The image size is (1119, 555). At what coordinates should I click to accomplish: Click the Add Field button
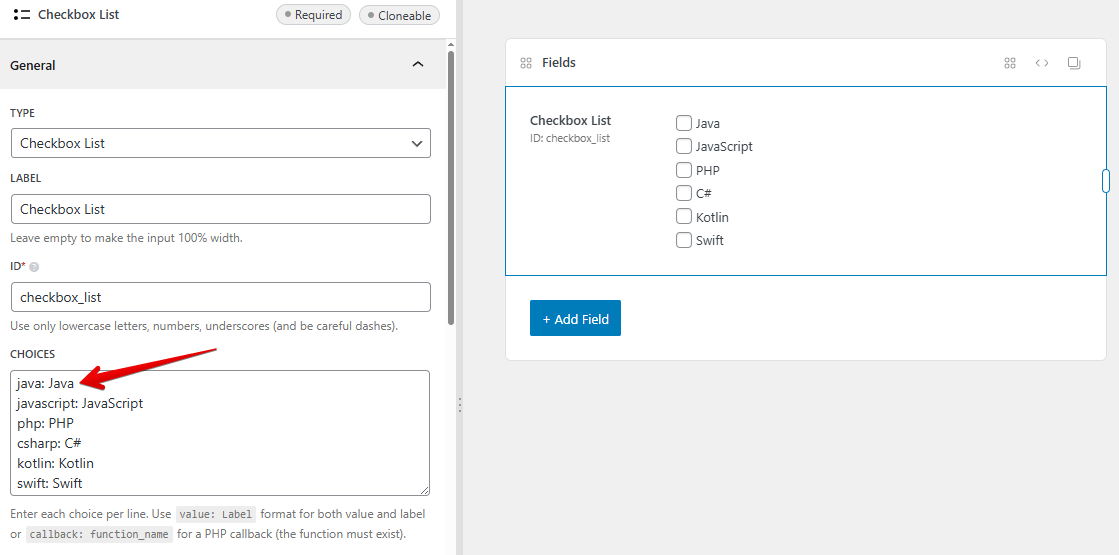(575, 318)
